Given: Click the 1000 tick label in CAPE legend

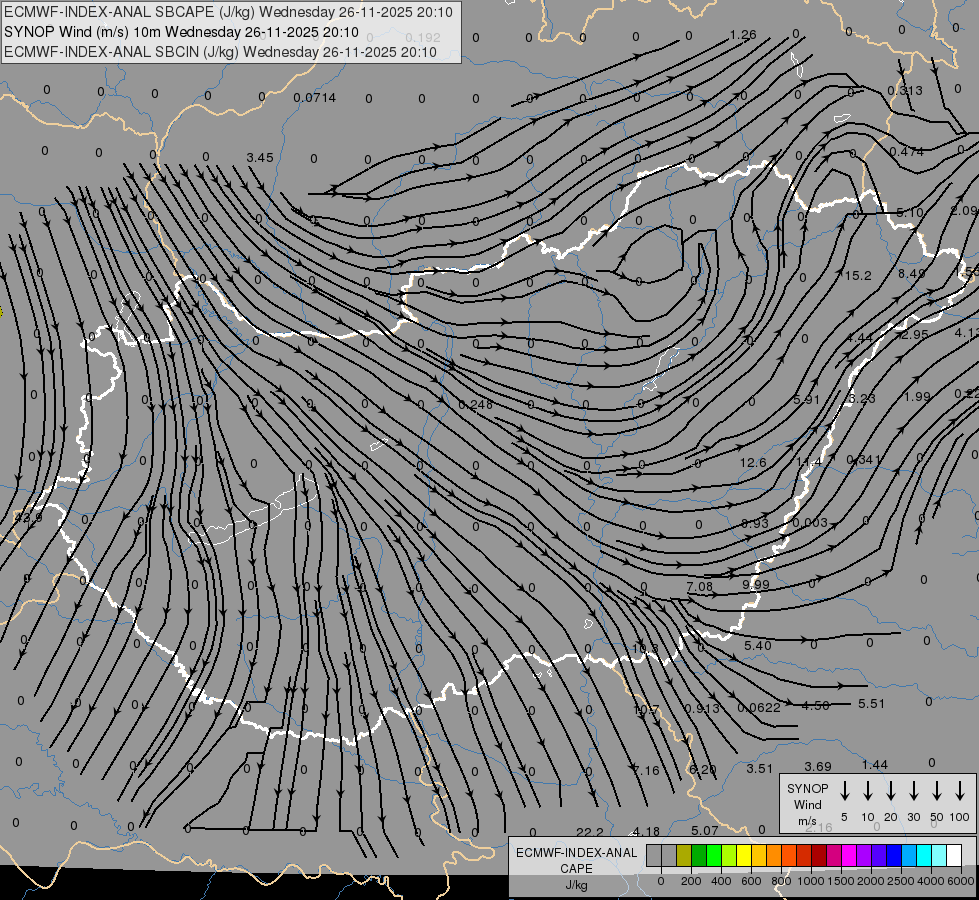Looking at the screenshot, I should click(x=810, y=881).
